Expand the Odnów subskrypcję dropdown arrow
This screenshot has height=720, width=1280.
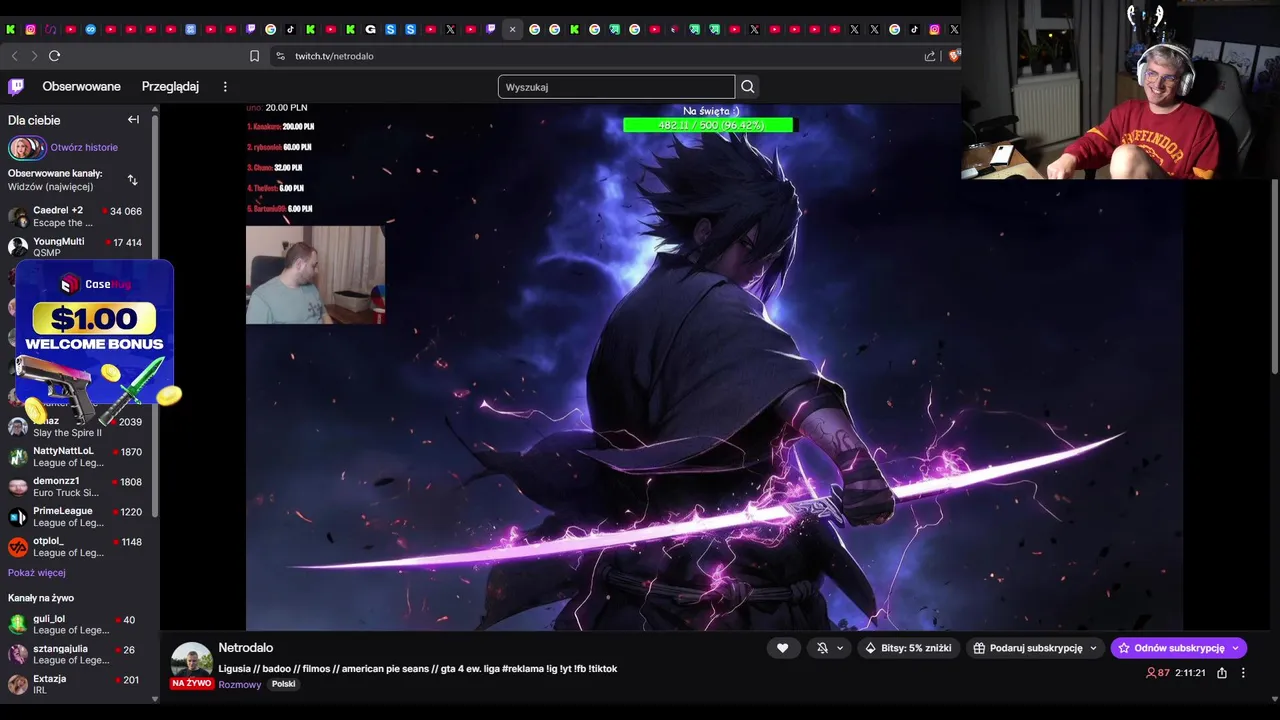coord(1236,648)
